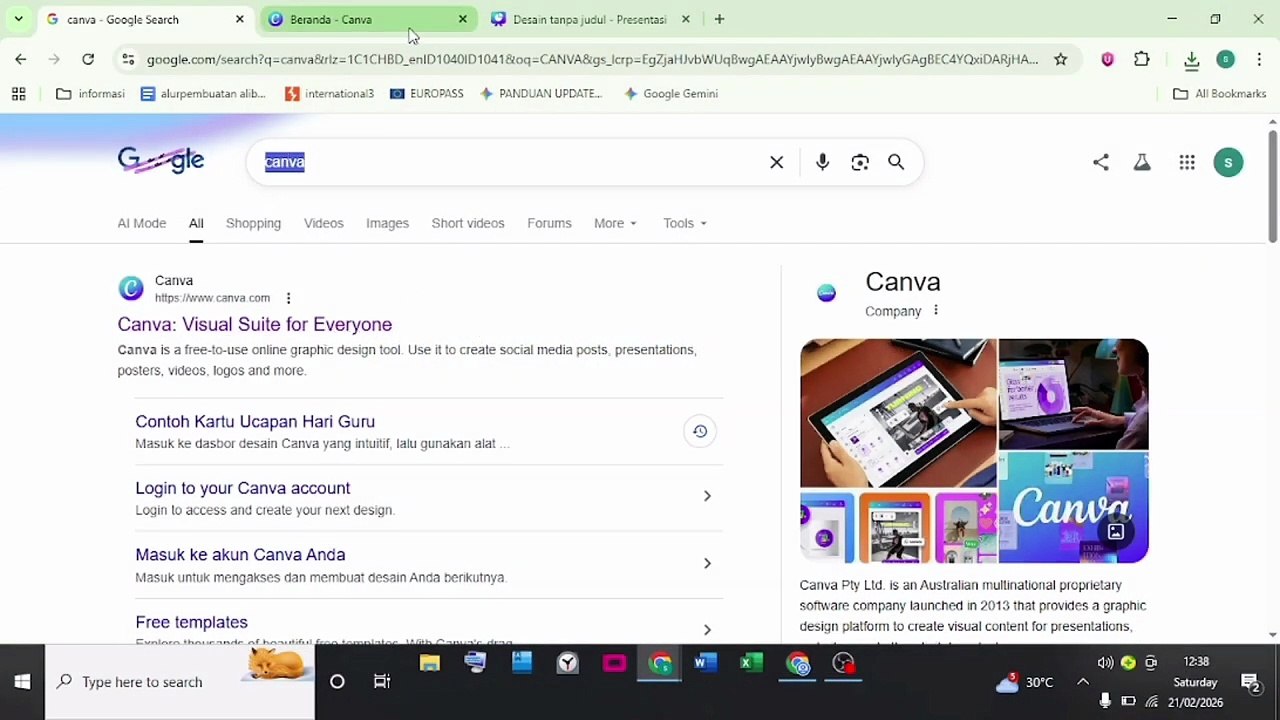
Task: Open the weather widget showing 30°C
Action: point(1025,682)
